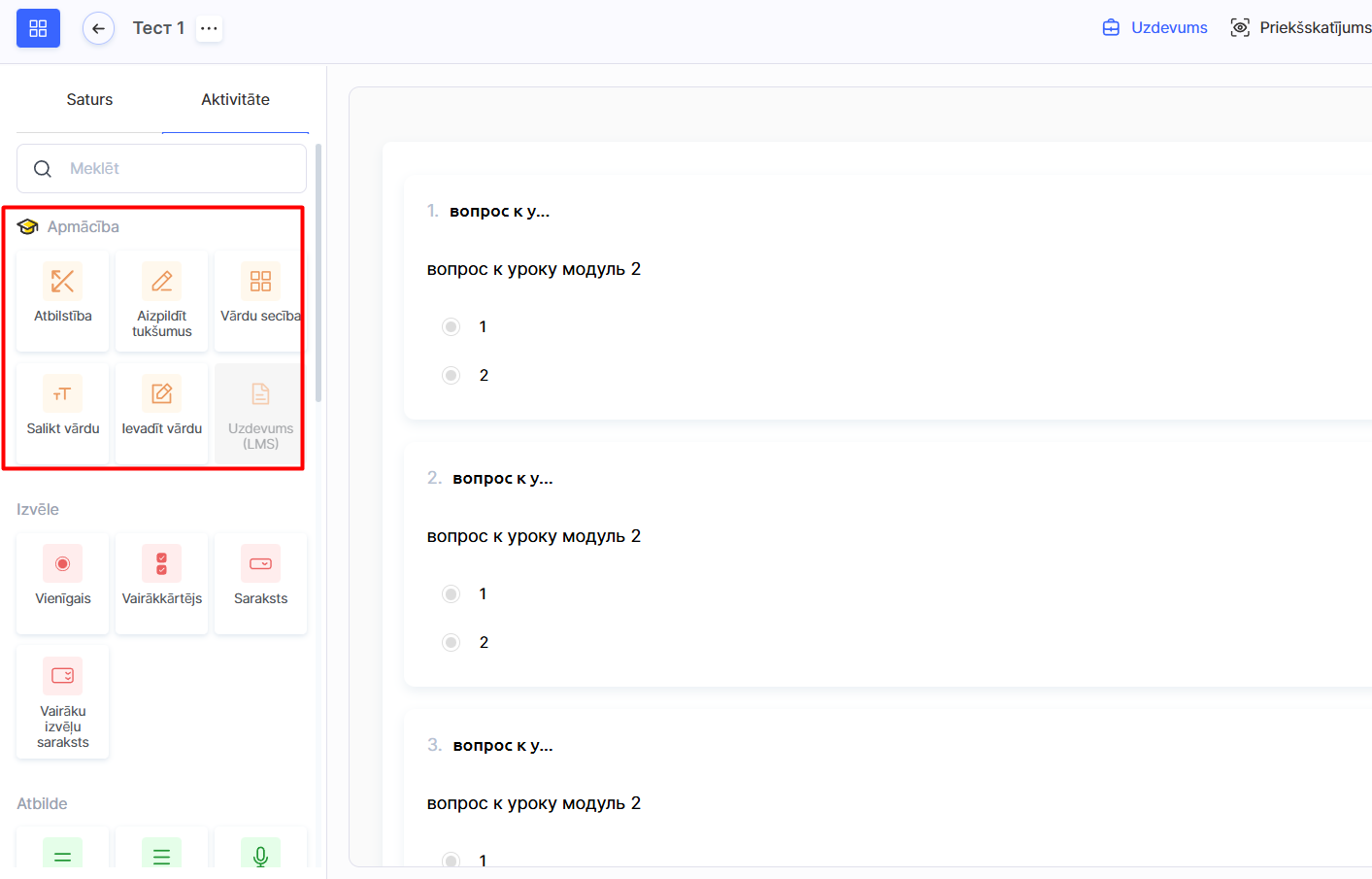Viewport: 1372px width, 879px height.
Task: Go back using the arrow button
Action: (x=98, y=28)
